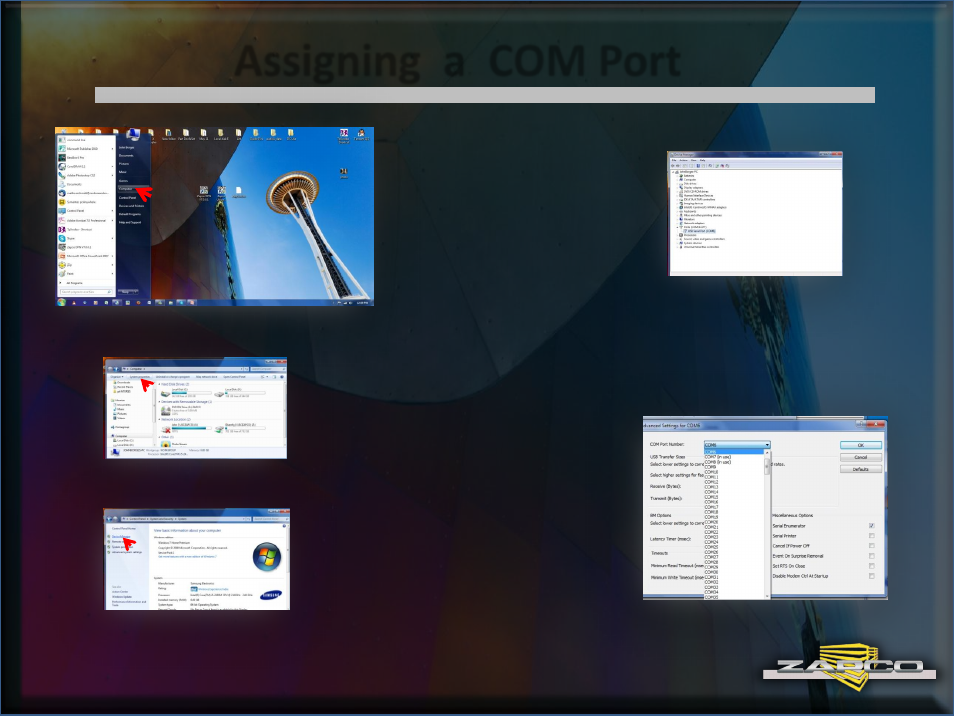Viewport: 954px width, 716px height.
Task: Click the System window help icon
Action: click(x=284, y=526)
